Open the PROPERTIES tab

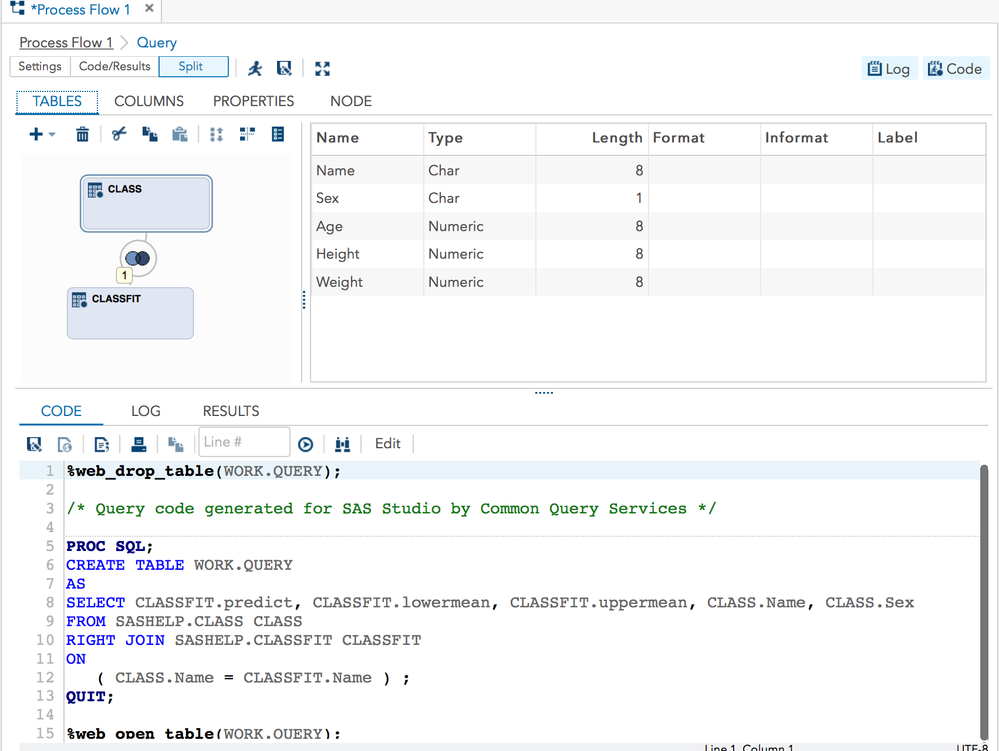point(253,101)
